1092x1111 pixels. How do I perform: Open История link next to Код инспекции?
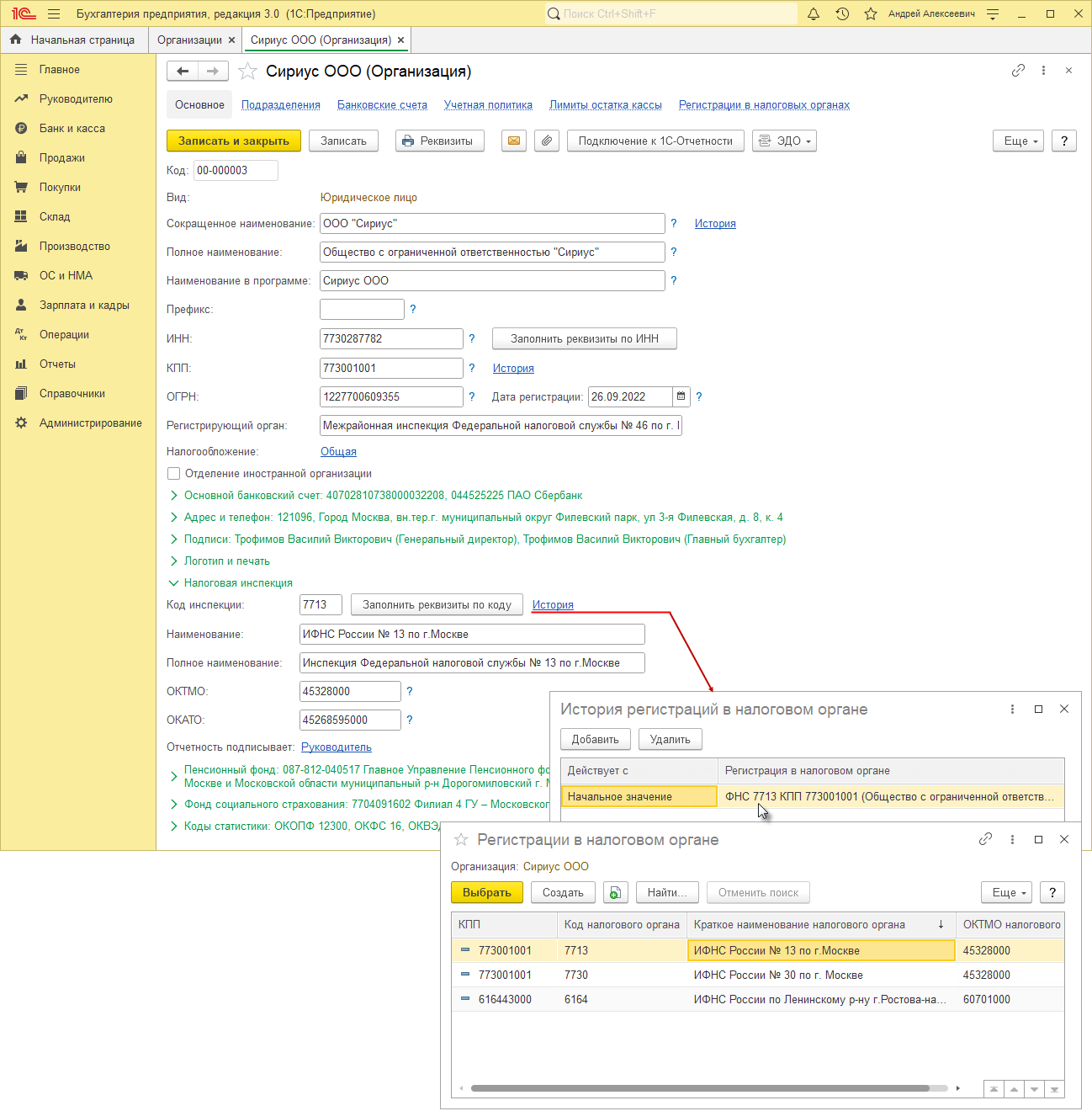click(553, 605)
